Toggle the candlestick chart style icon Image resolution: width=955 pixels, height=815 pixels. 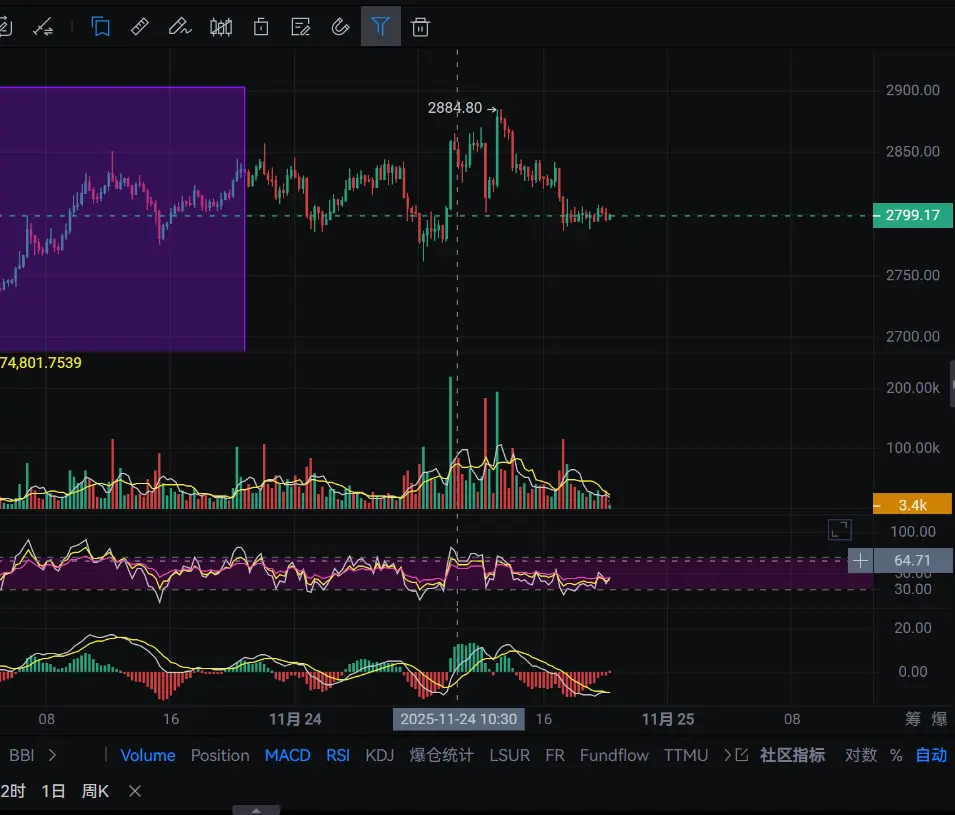pos(220,27)
